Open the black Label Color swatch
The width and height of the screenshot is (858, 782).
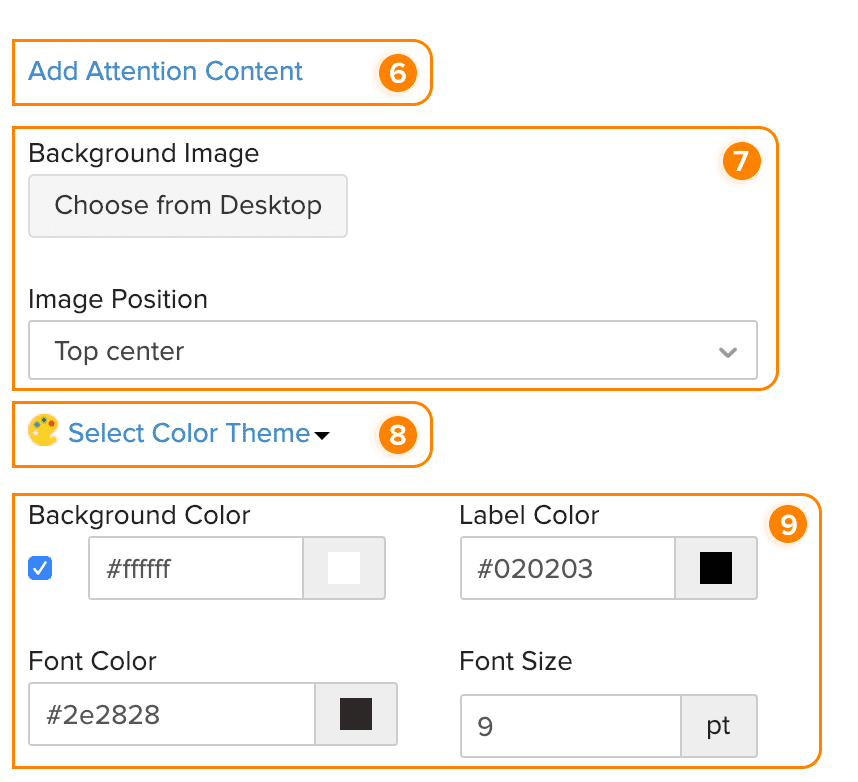point(716,569)
